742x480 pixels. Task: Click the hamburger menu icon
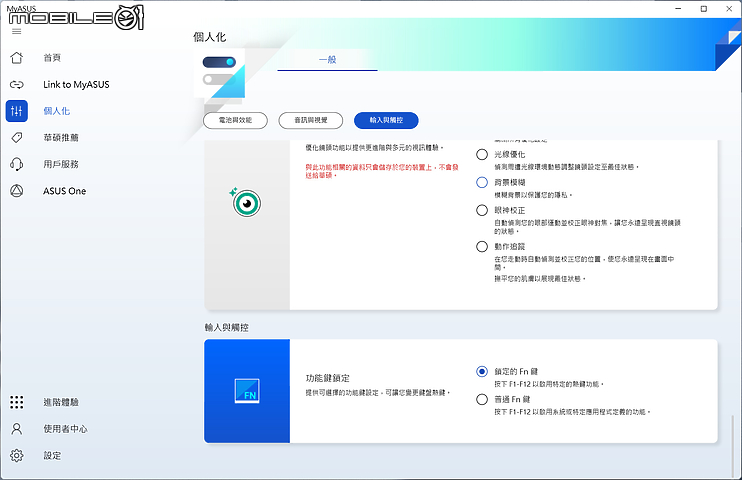pos(17,32)
